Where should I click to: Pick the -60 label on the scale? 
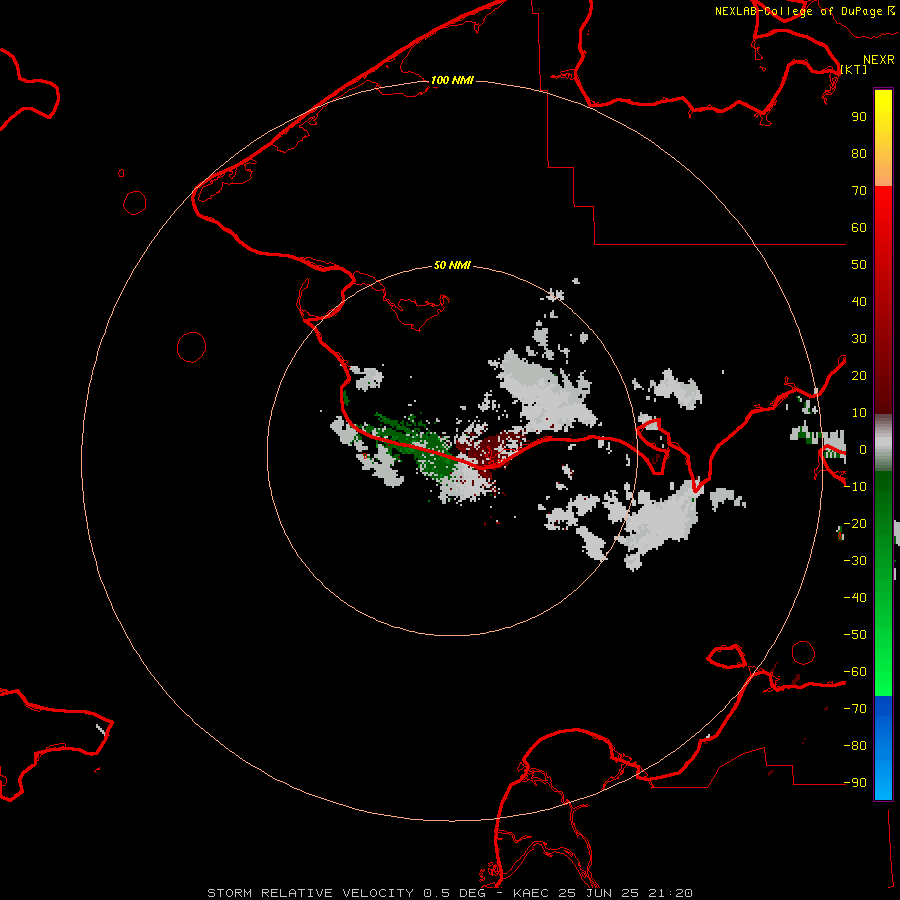tap(855, 672)
